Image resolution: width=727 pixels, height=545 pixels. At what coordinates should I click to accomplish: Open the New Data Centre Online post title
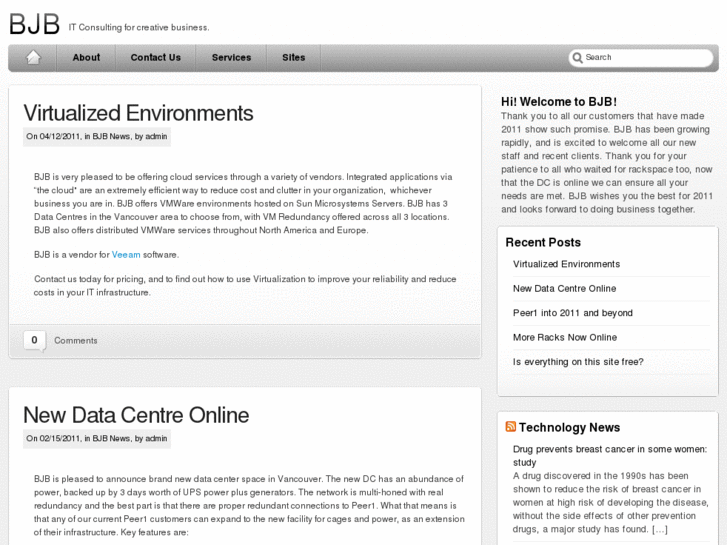(x=136, y=415)
